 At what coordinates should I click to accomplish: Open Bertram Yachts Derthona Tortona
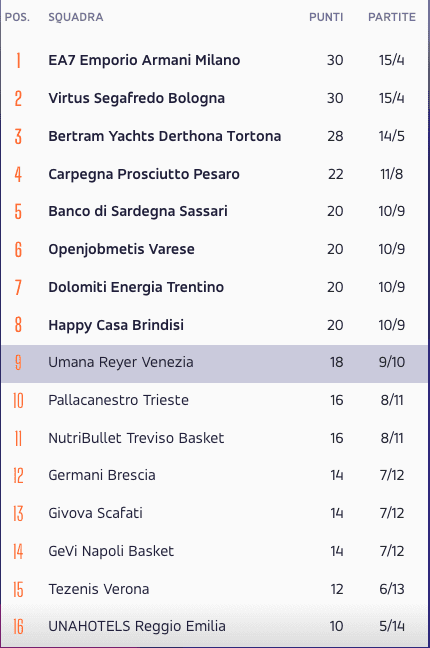[x=165, y=136]
